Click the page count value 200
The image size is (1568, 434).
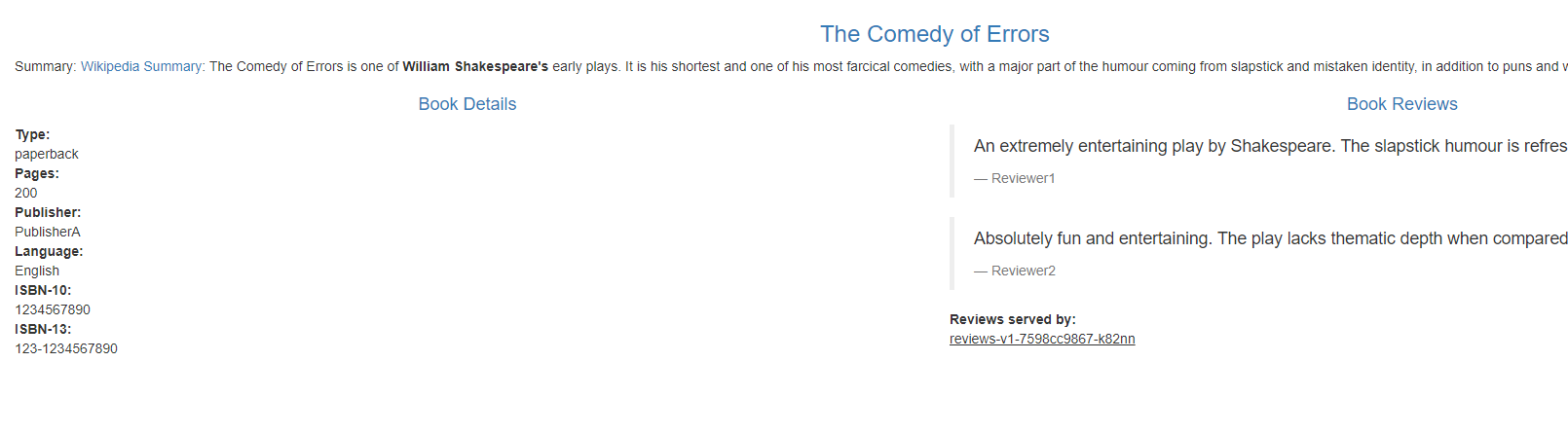26,193
